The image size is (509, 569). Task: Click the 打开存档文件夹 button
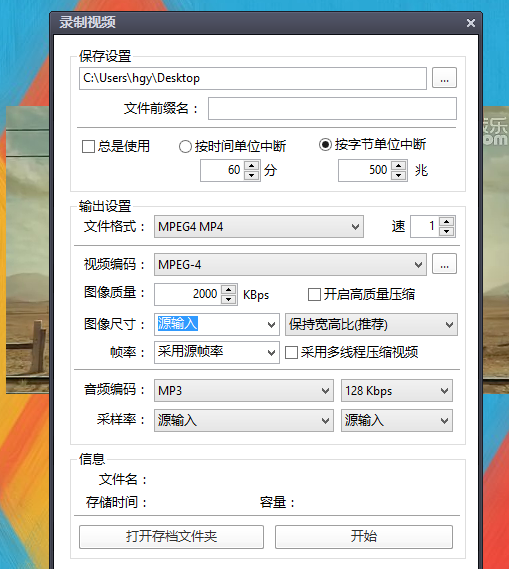point(171,537)
